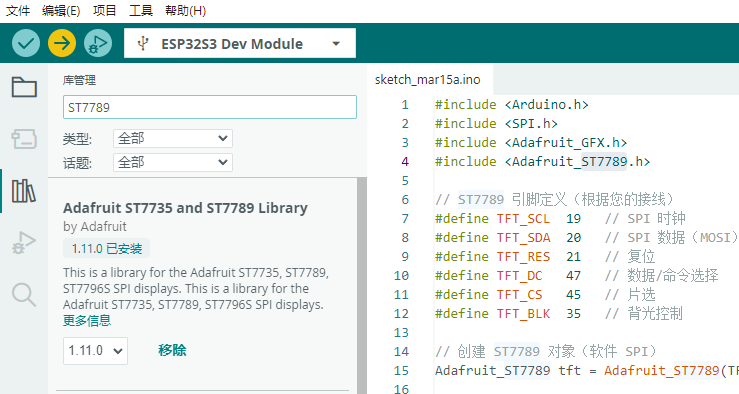Screen dimensions: 739x394
Task: Click code line #include <Arduino.h>
Action: 511,105
